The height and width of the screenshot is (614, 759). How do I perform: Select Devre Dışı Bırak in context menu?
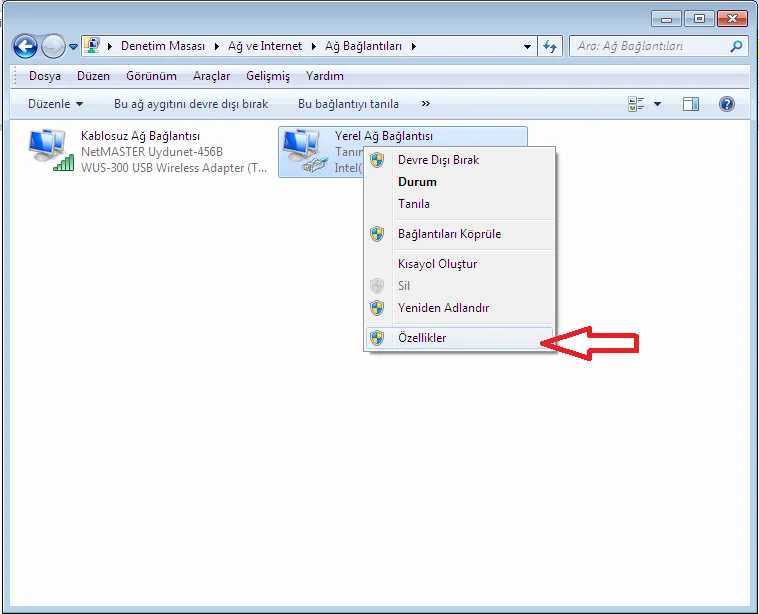click(438, 160)
